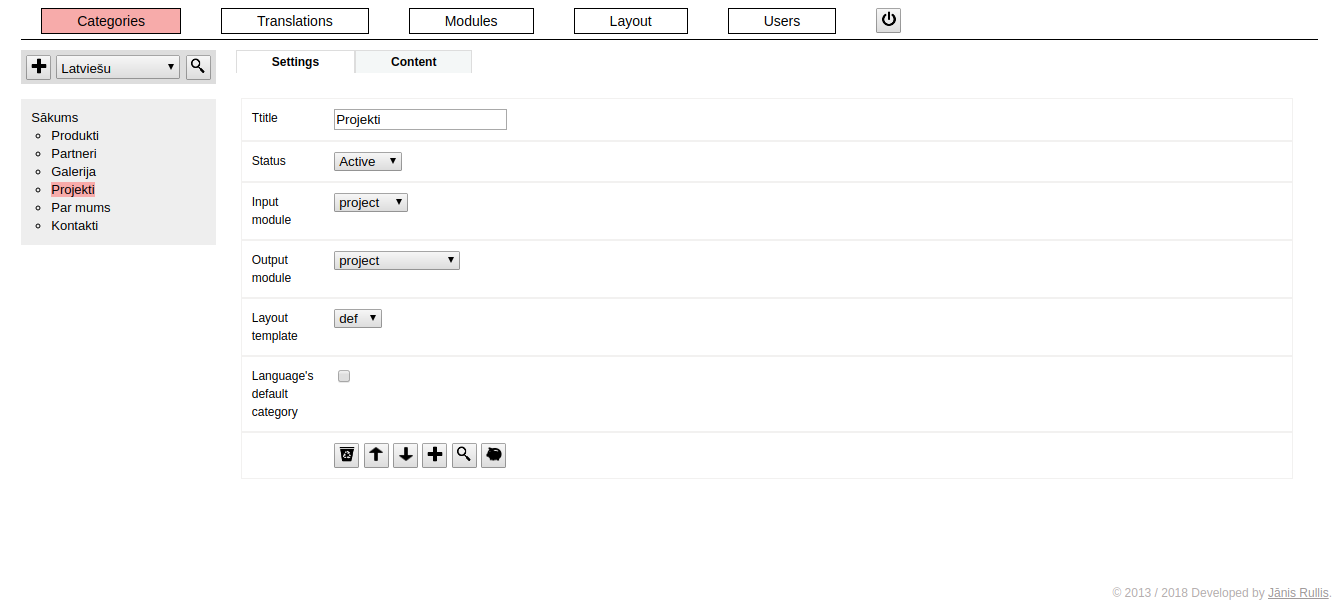The width and height of the screenshot is (1339, 608).
Task: Move category down with the down arrow
Action: point(405,456)
